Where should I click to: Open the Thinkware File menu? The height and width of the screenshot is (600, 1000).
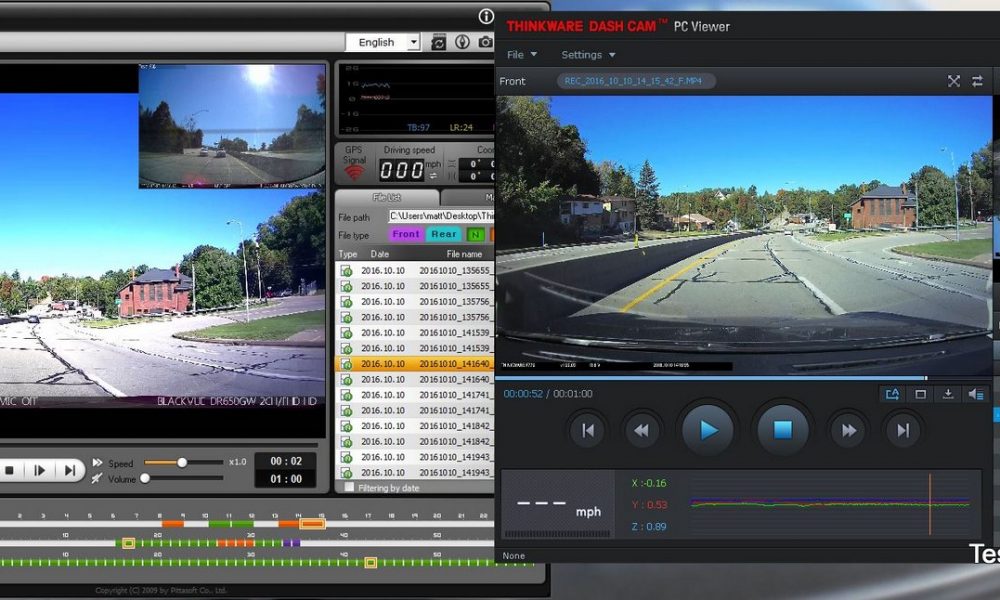(x=522, y=55)
